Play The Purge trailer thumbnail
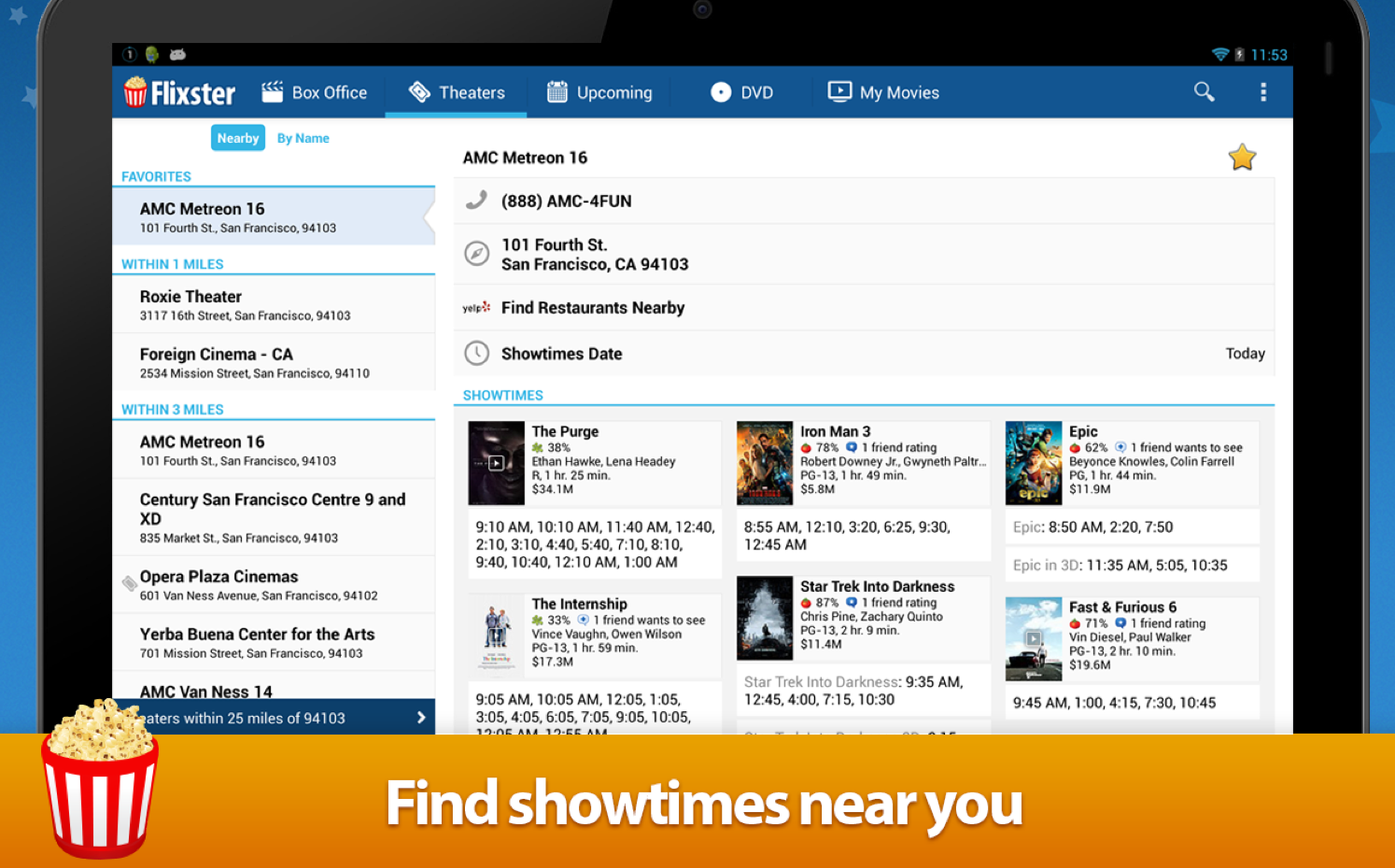 [496, 463]
